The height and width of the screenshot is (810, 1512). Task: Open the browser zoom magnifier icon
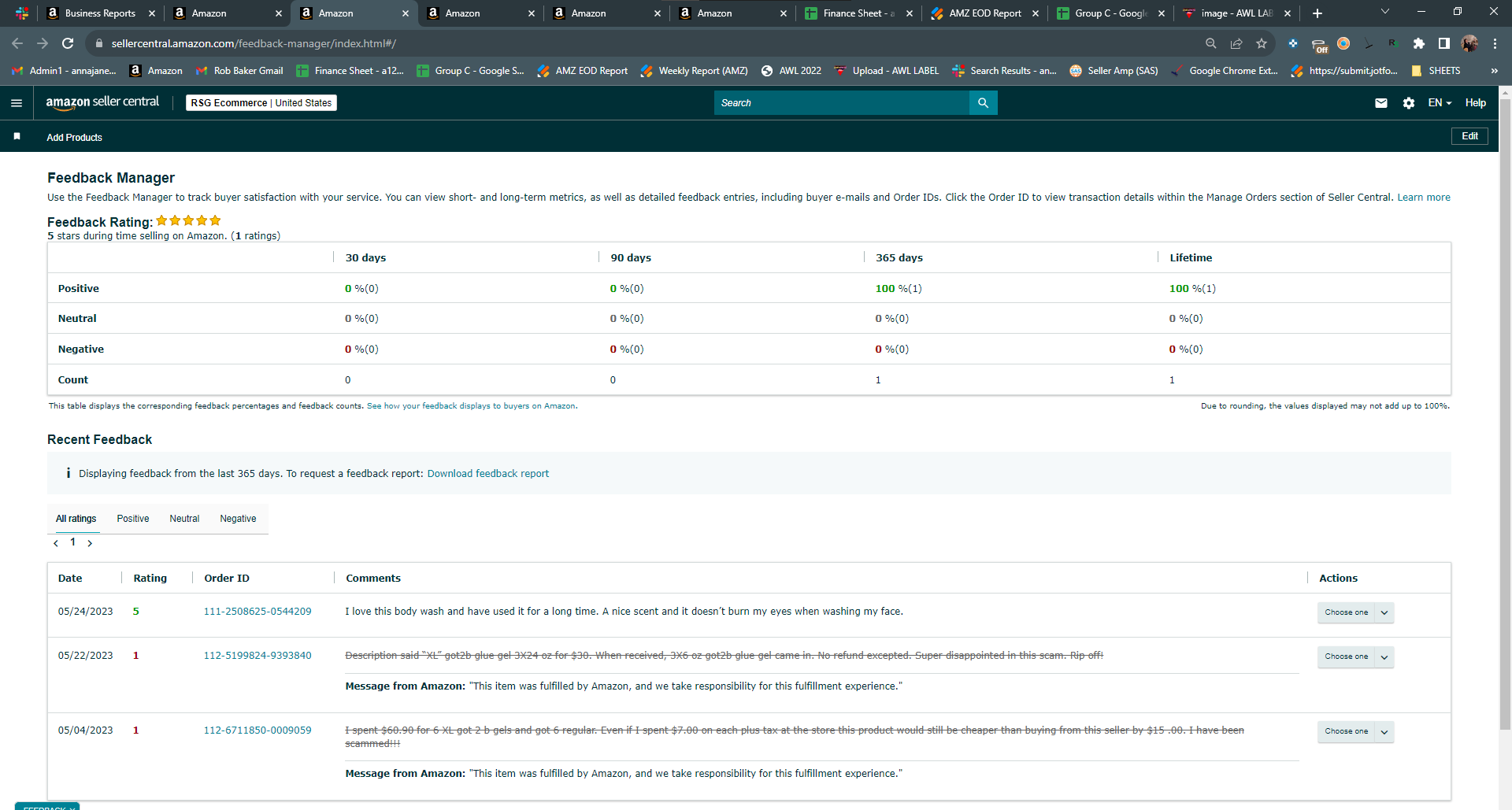coord(1211,43)
